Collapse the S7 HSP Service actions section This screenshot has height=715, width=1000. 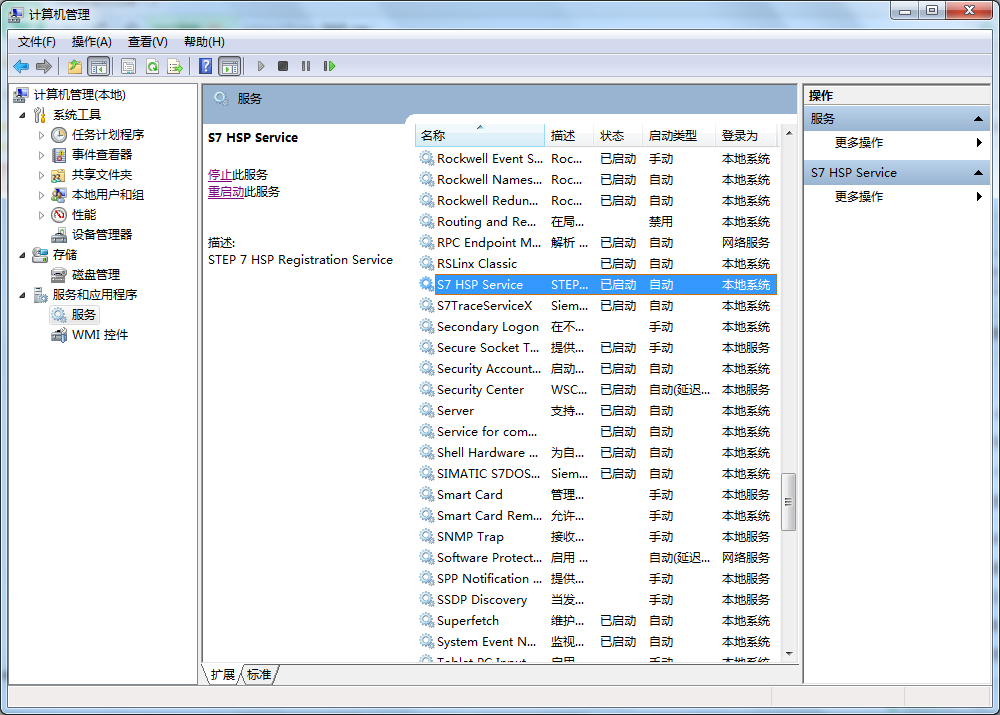click(x=978, y=173)
